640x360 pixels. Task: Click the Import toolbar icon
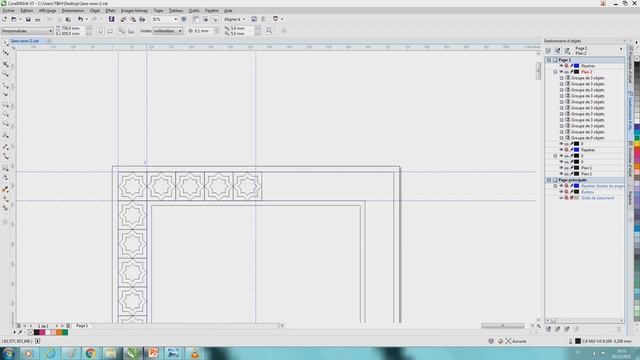[x=123, y=19]
